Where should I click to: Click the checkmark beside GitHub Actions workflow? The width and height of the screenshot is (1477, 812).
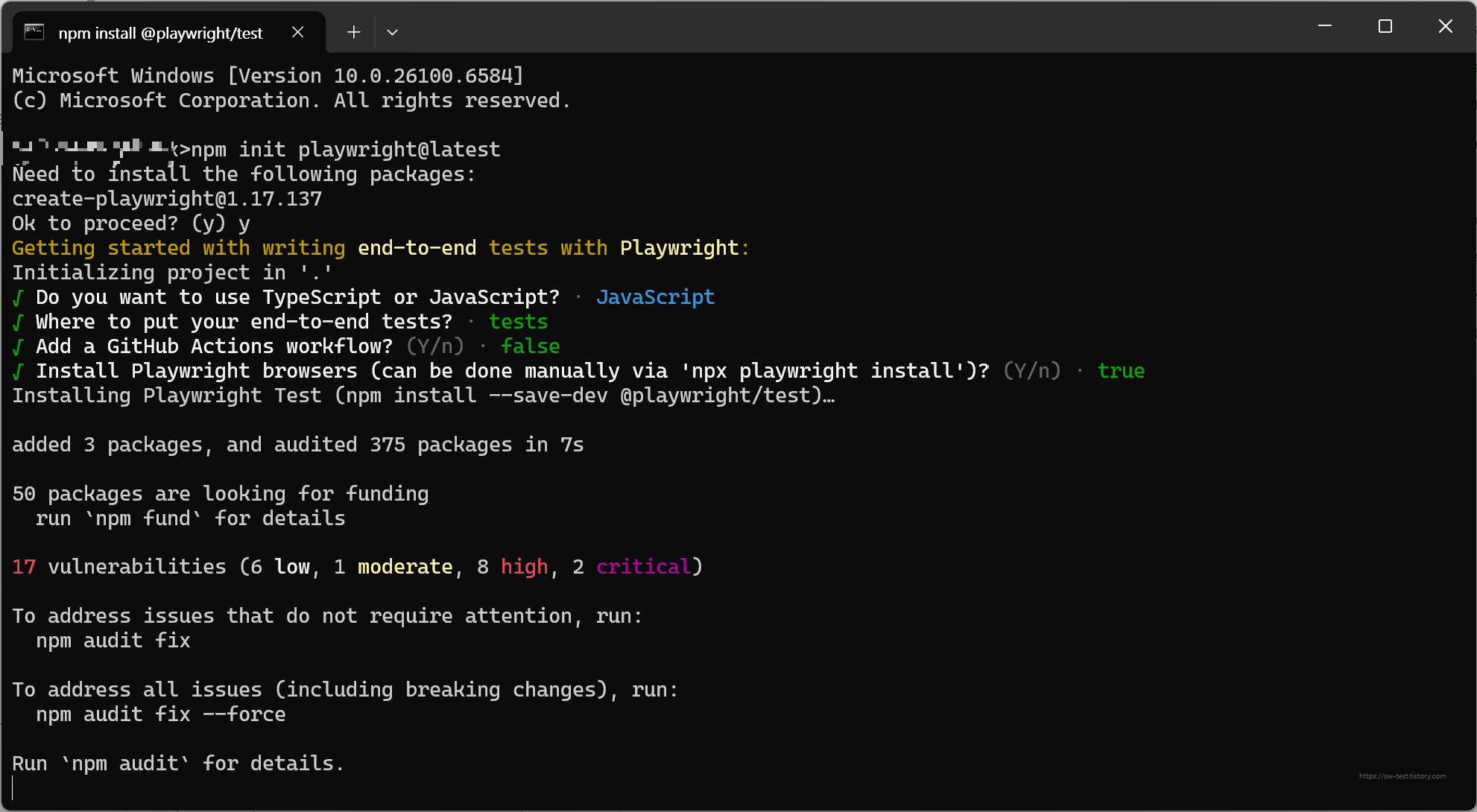coord(18,347)
